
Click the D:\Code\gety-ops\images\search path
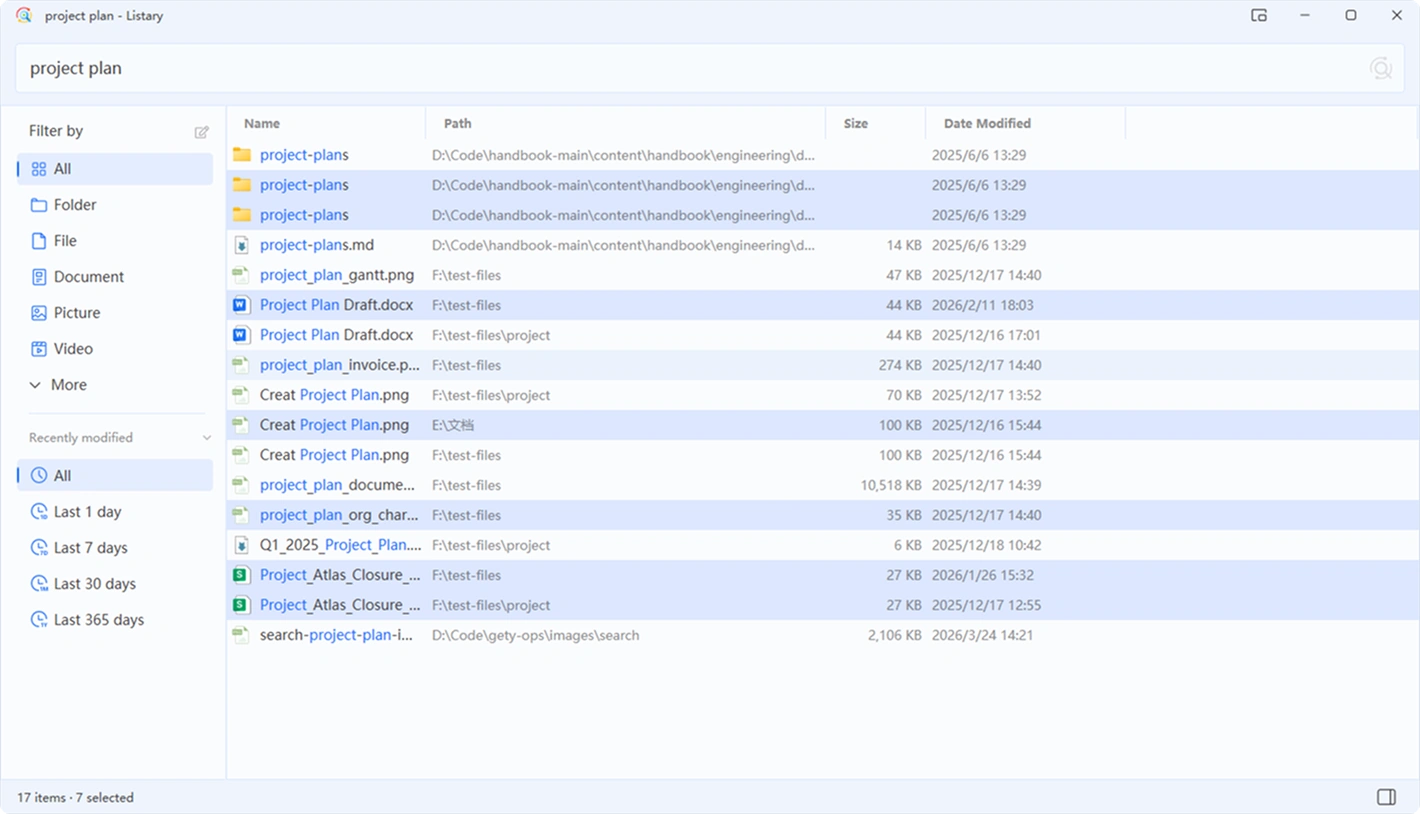[535, 635]
